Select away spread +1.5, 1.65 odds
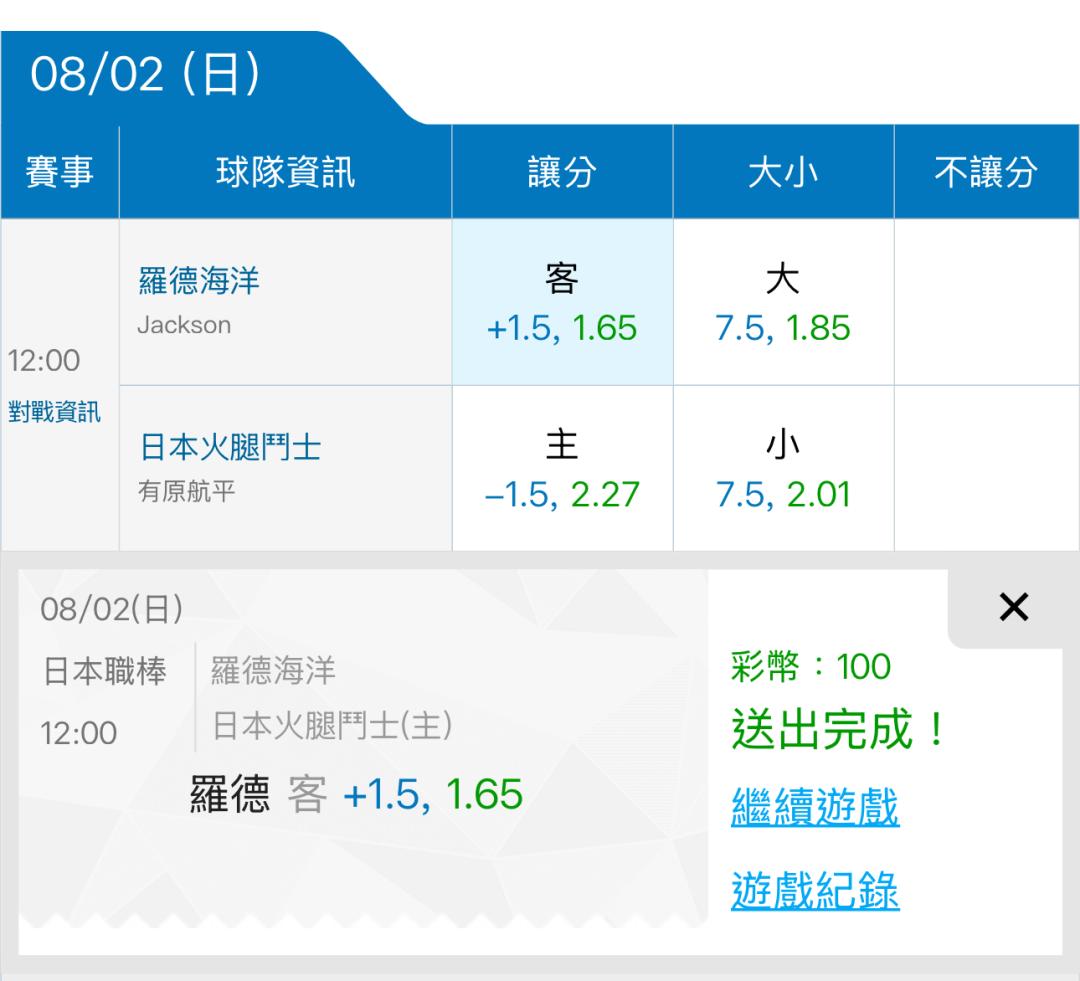The height and width of the screenshot is (981, 1080). click(562, 302)
